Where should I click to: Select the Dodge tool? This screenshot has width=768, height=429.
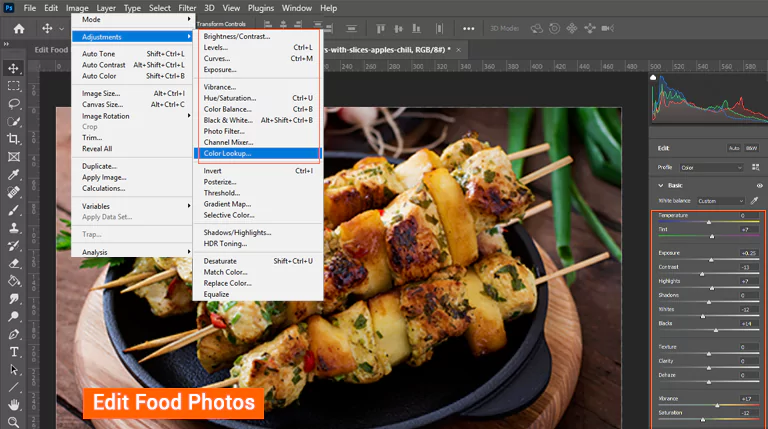(x=14, y=316)
